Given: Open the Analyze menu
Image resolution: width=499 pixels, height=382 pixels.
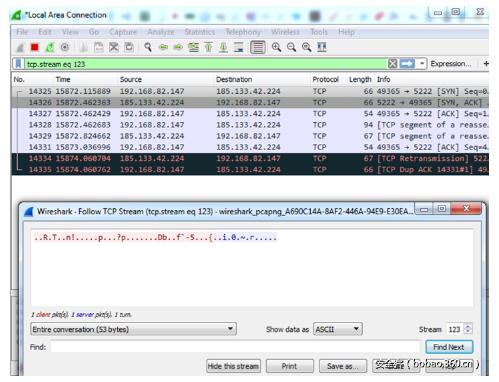Looking at the screenshot, I should (161, 32).
